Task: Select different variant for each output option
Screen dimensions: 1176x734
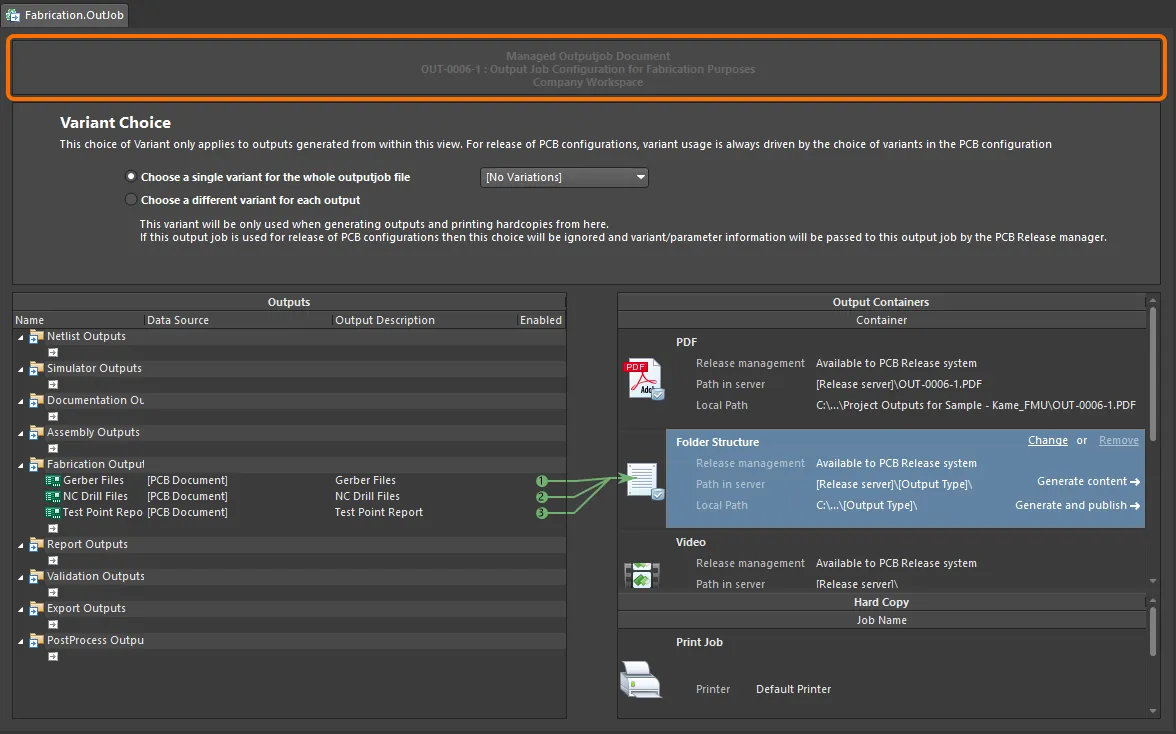Action: pos(131,200)
